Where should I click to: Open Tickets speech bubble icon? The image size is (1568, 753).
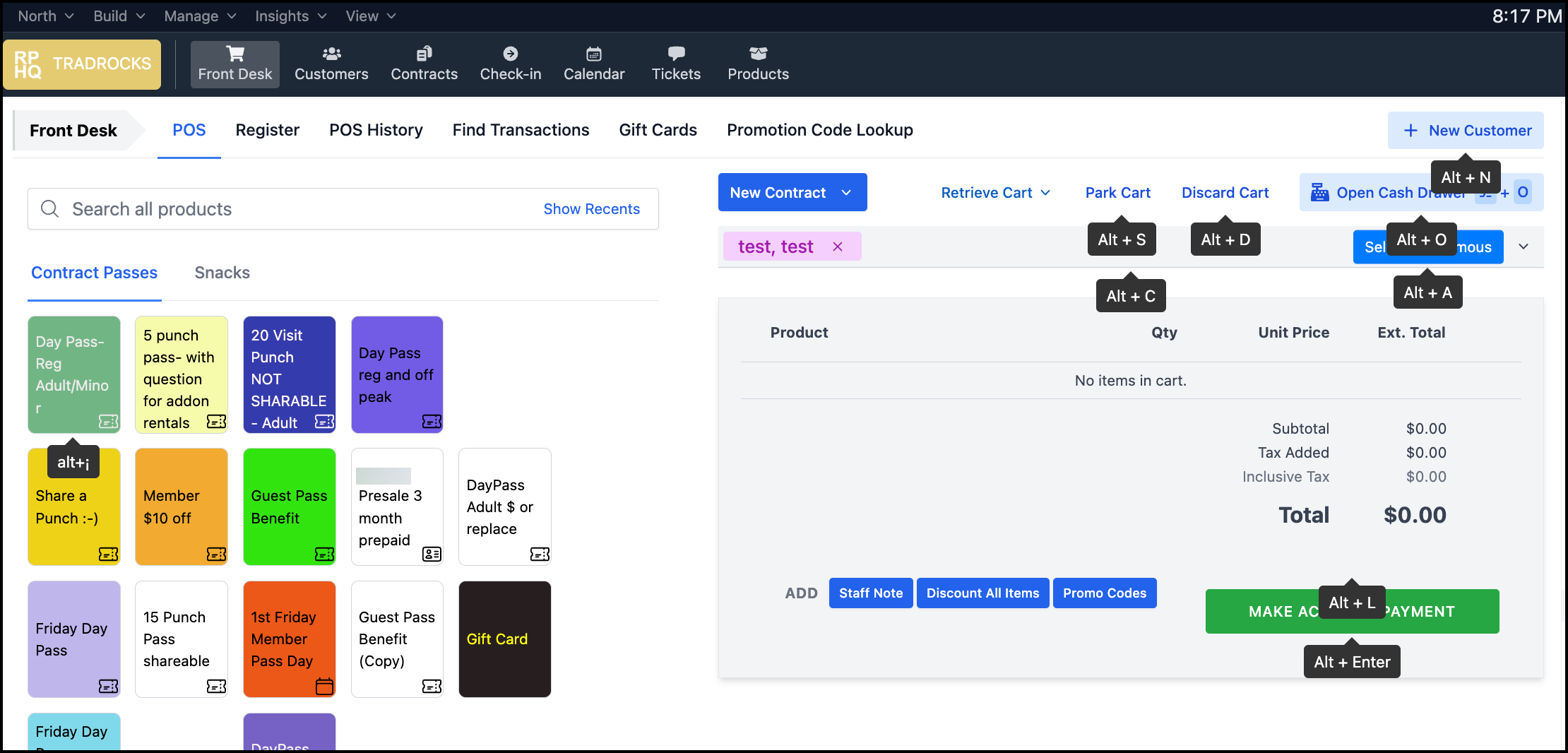pyautogui.click(x=676, y=54)
